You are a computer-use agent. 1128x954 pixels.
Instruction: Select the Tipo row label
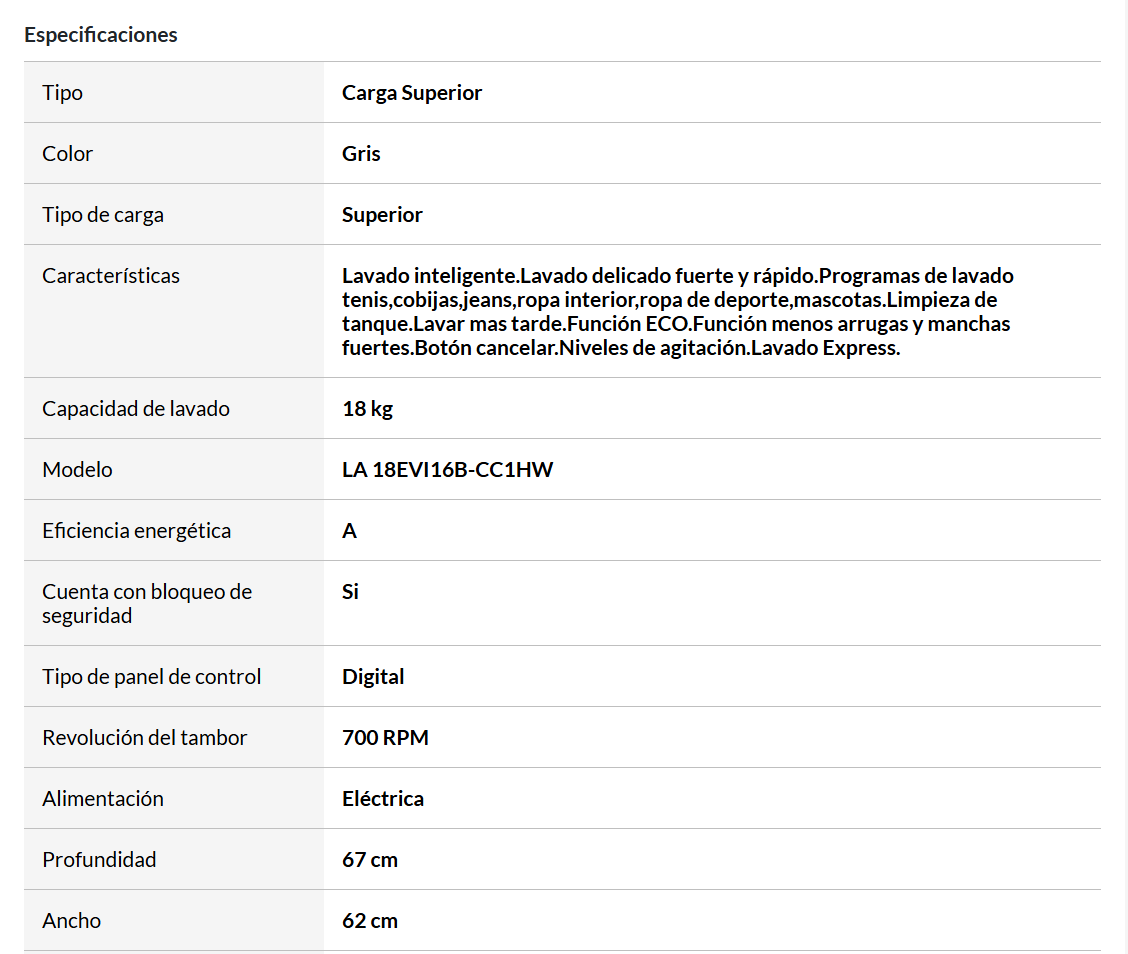coord(62,93)
